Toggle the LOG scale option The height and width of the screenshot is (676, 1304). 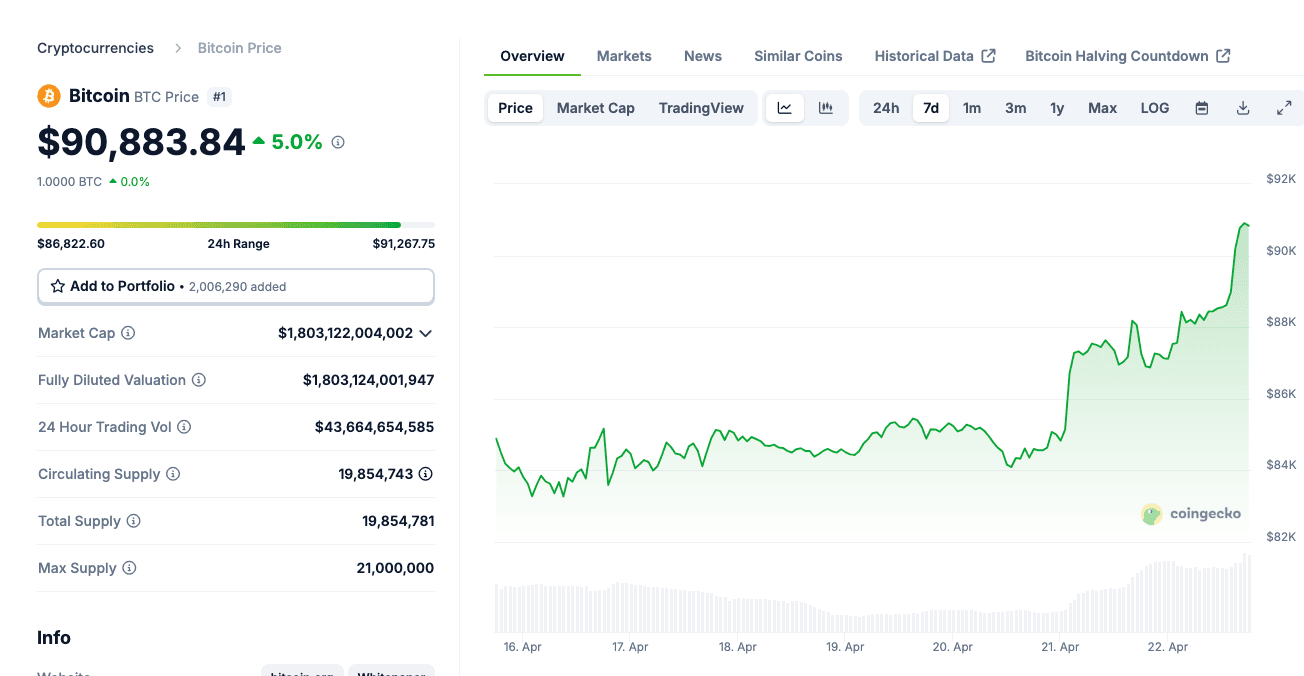click(x=1155, y=108)
